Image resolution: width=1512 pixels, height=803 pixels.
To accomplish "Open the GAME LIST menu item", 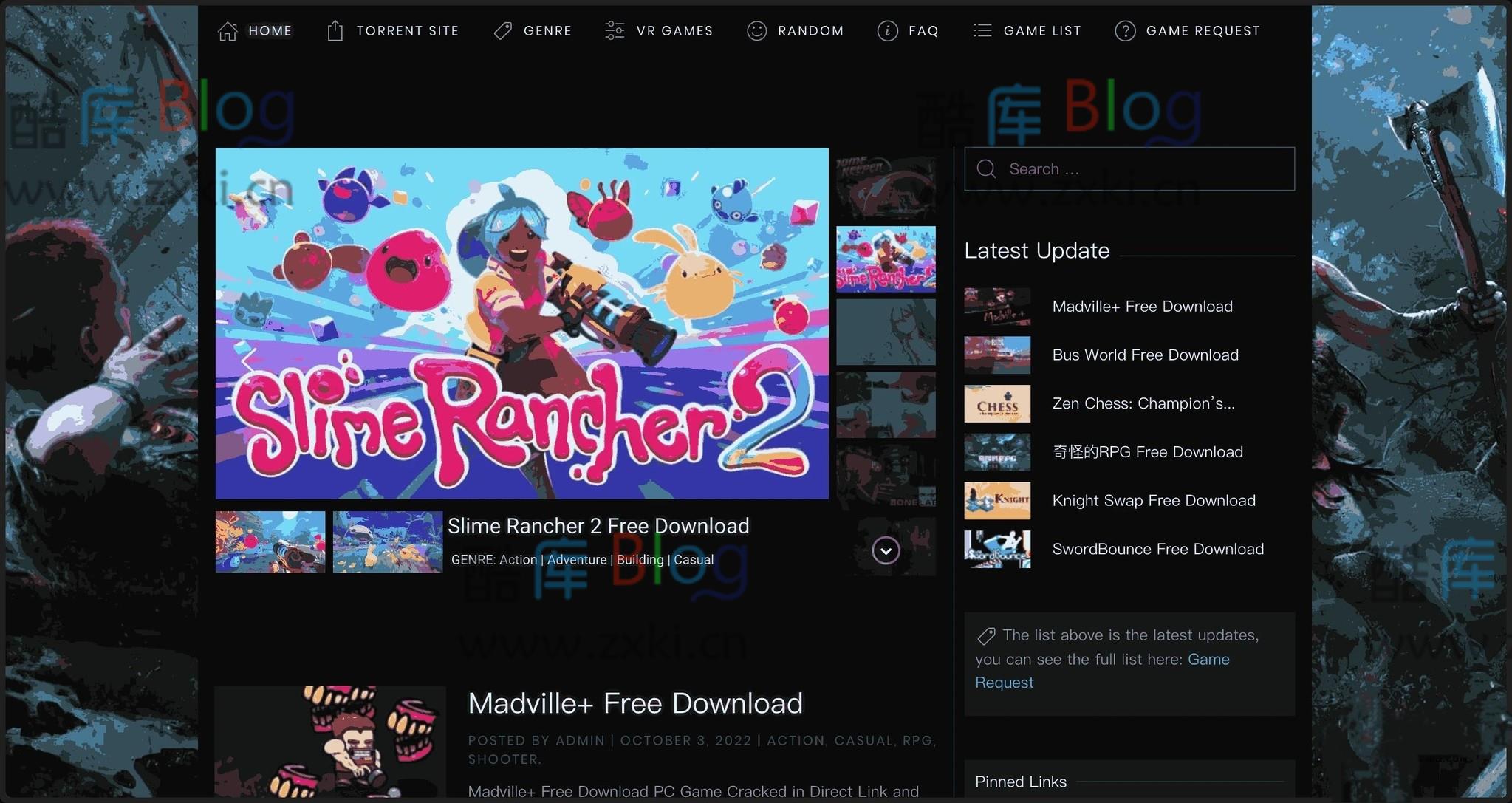I will [1042, 31].
